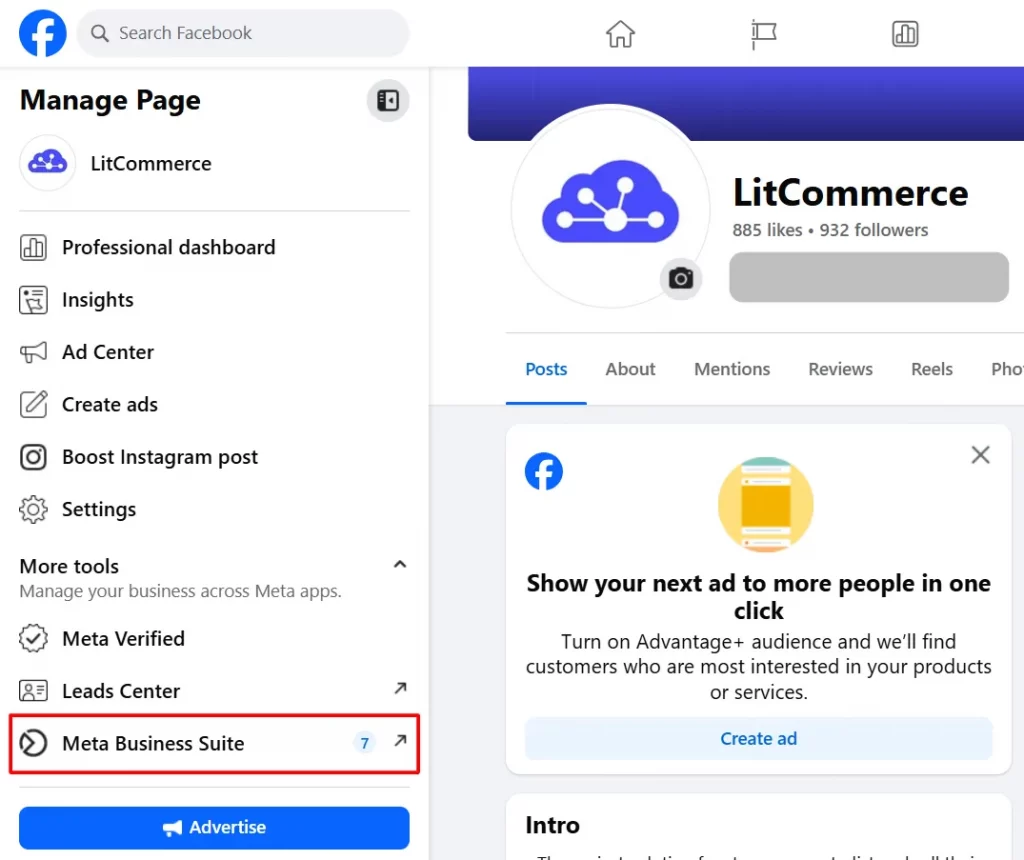This screenshot has width=1024, height=860.
Task: Click the Create ads pencil icon
Action: [x=33, y=404]
